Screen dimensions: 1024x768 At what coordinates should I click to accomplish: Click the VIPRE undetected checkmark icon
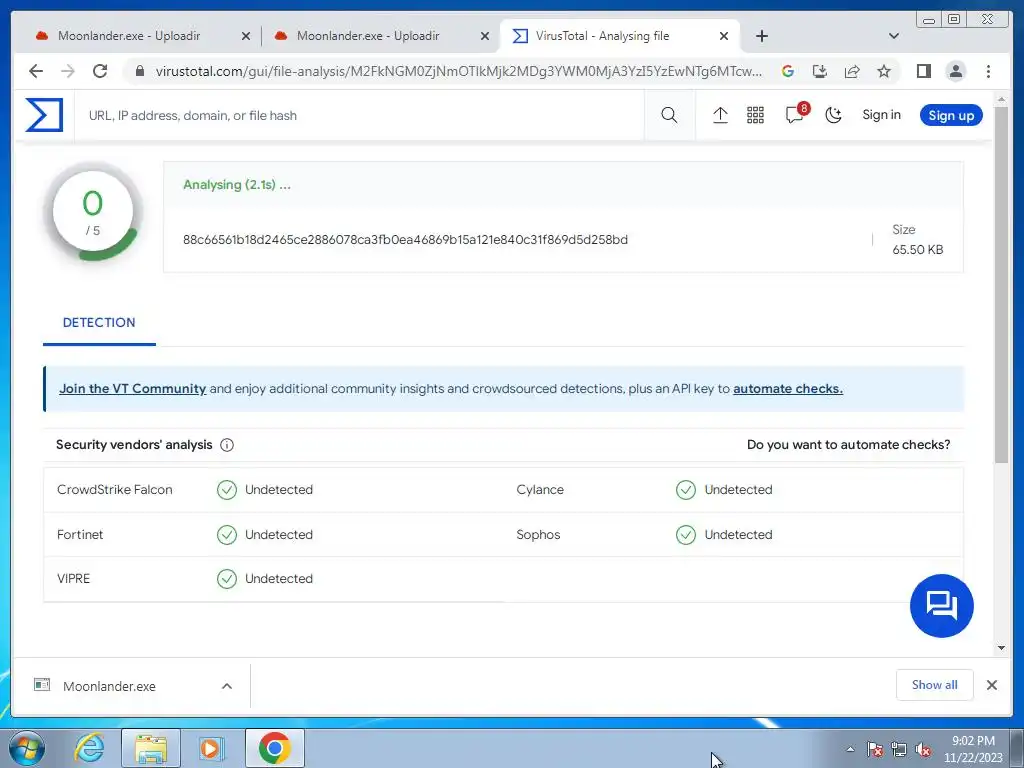pos(227,579)
